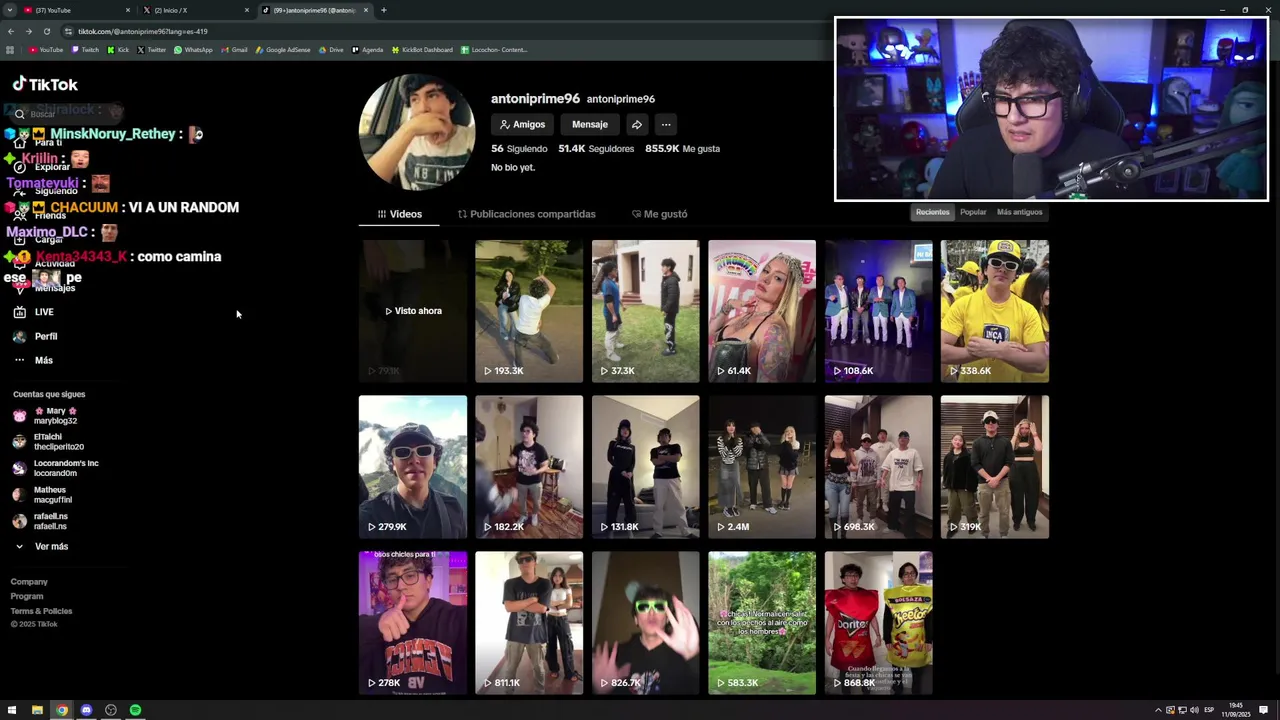1280x720 pixels.
Task: Click the Amigos button
Action: 523,125
